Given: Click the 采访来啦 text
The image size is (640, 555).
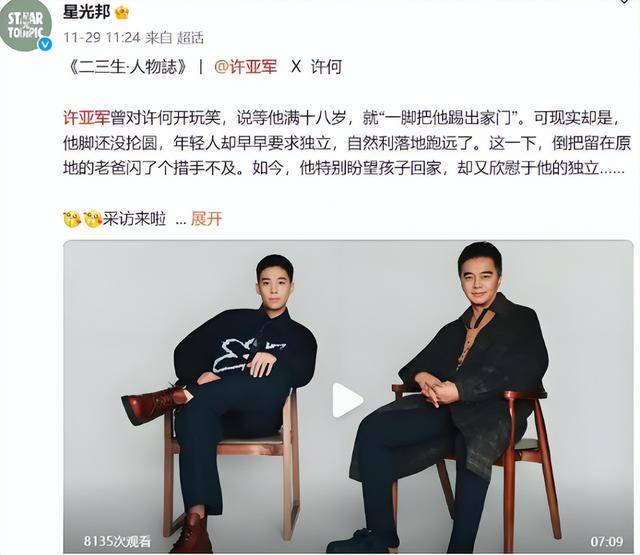Looking at the screenshot, I should click(x=134, y=219).
